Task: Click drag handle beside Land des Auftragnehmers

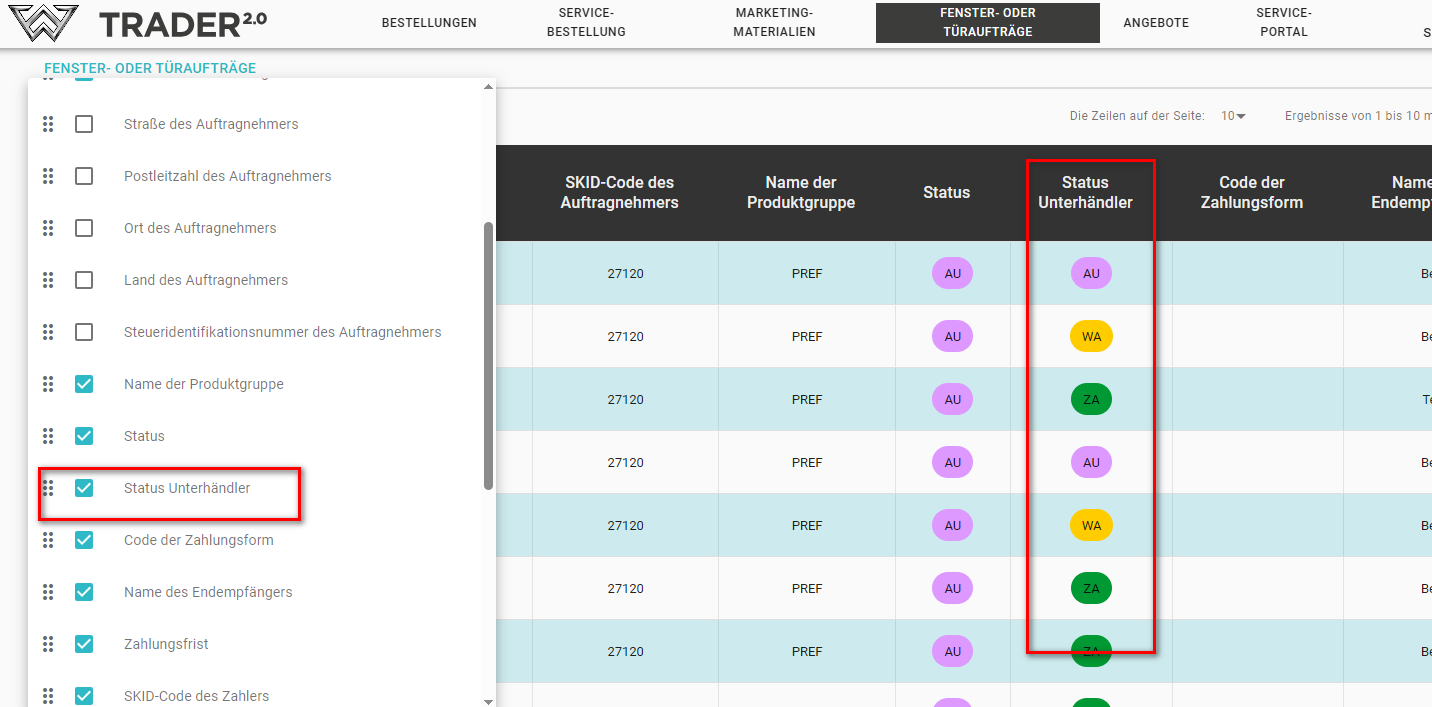Action: (47, 280)
